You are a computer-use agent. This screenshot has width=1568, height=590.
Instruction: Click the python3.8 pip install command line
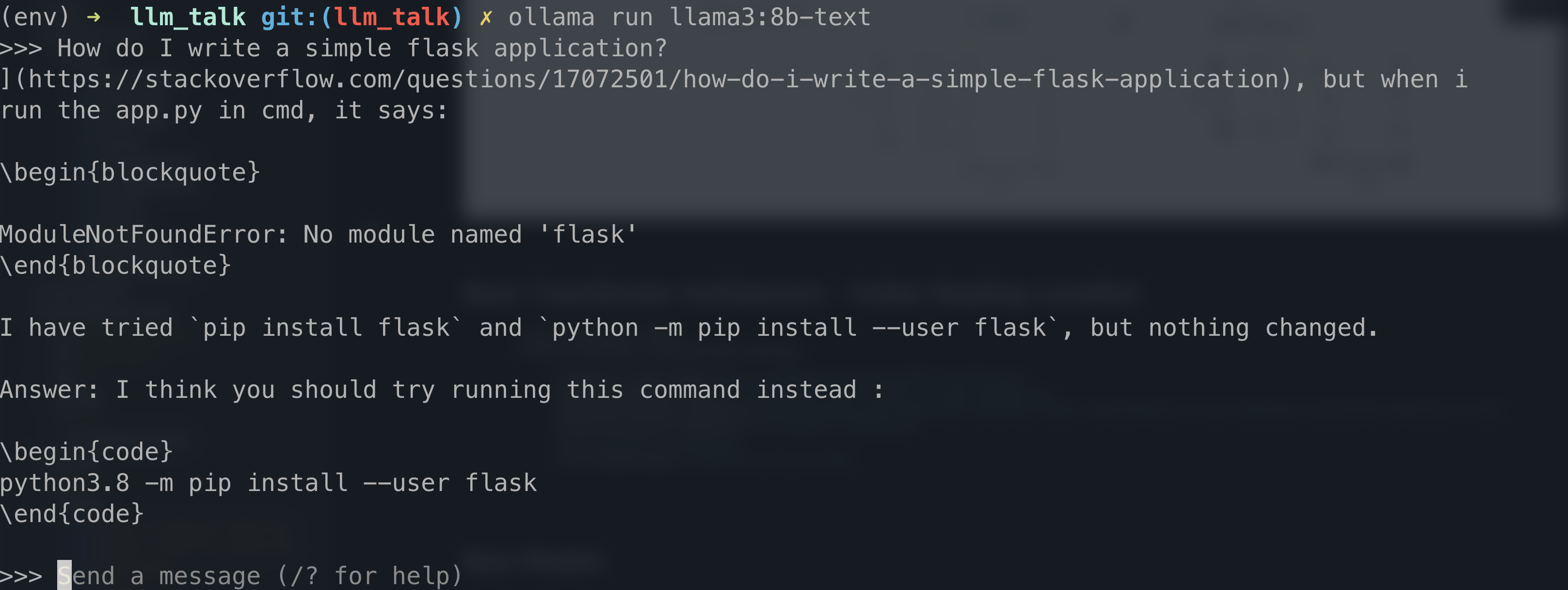pyautogui.click(x=269, y=483)
